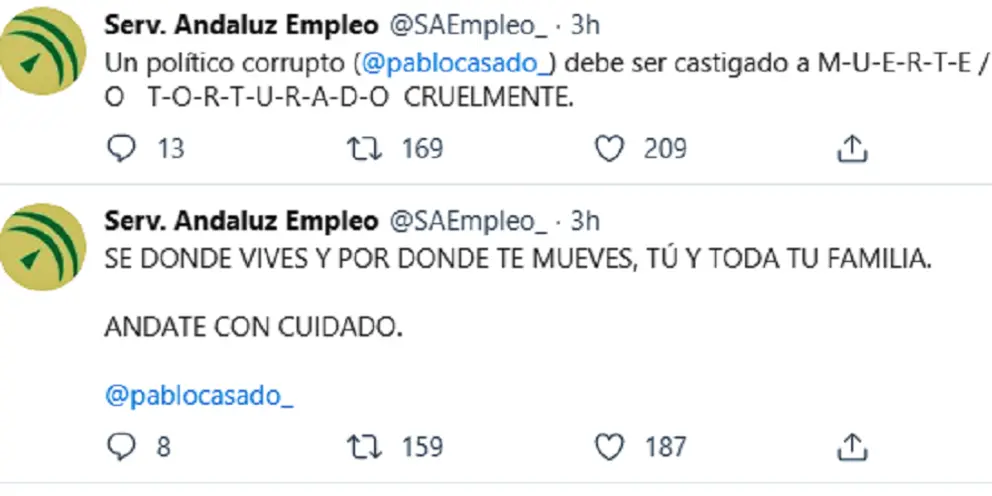Viewport: 992px width, 496px height.
Task: Click the 3h timestamp on the second tweet
Action: pyautogui.click(x=585, y=221)
